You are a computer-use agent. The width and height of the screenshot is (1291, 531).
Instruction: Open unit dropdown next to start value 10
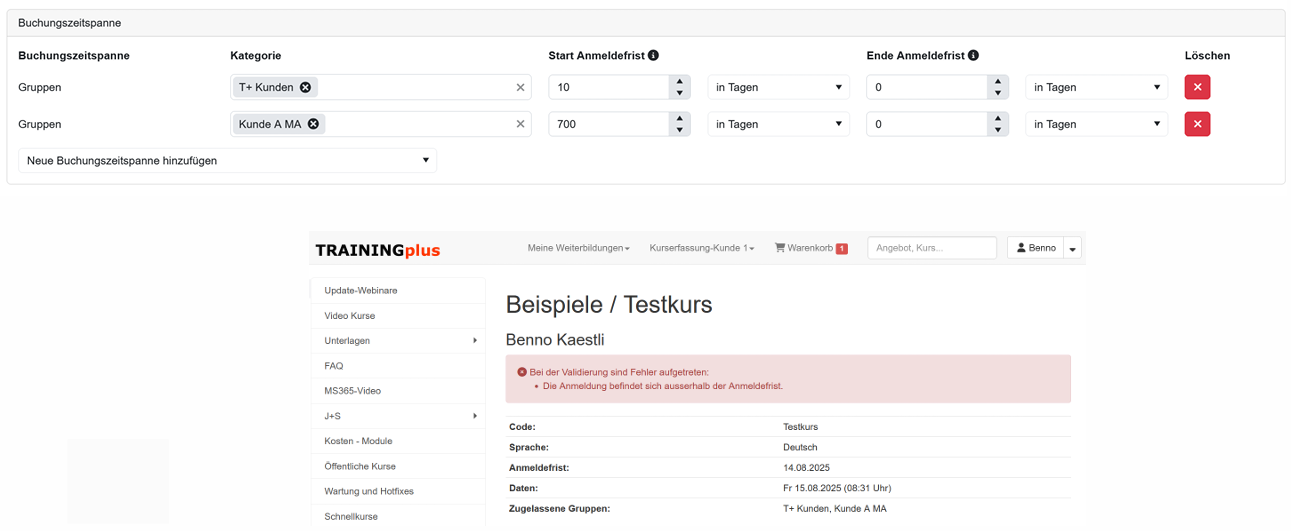pos(778,87)
